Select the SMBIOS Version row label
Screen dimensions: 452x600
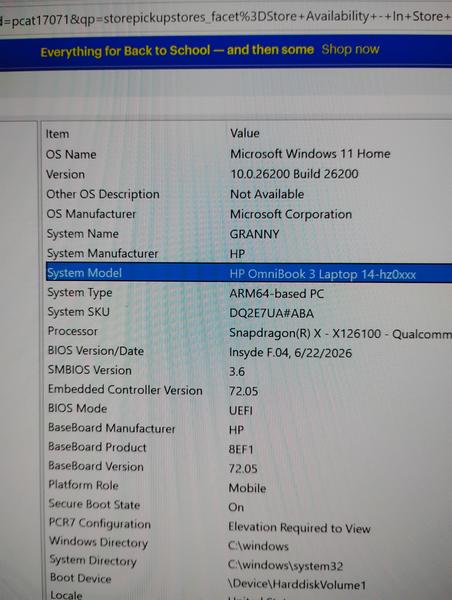pyautogui.click(x=90, y=370)
